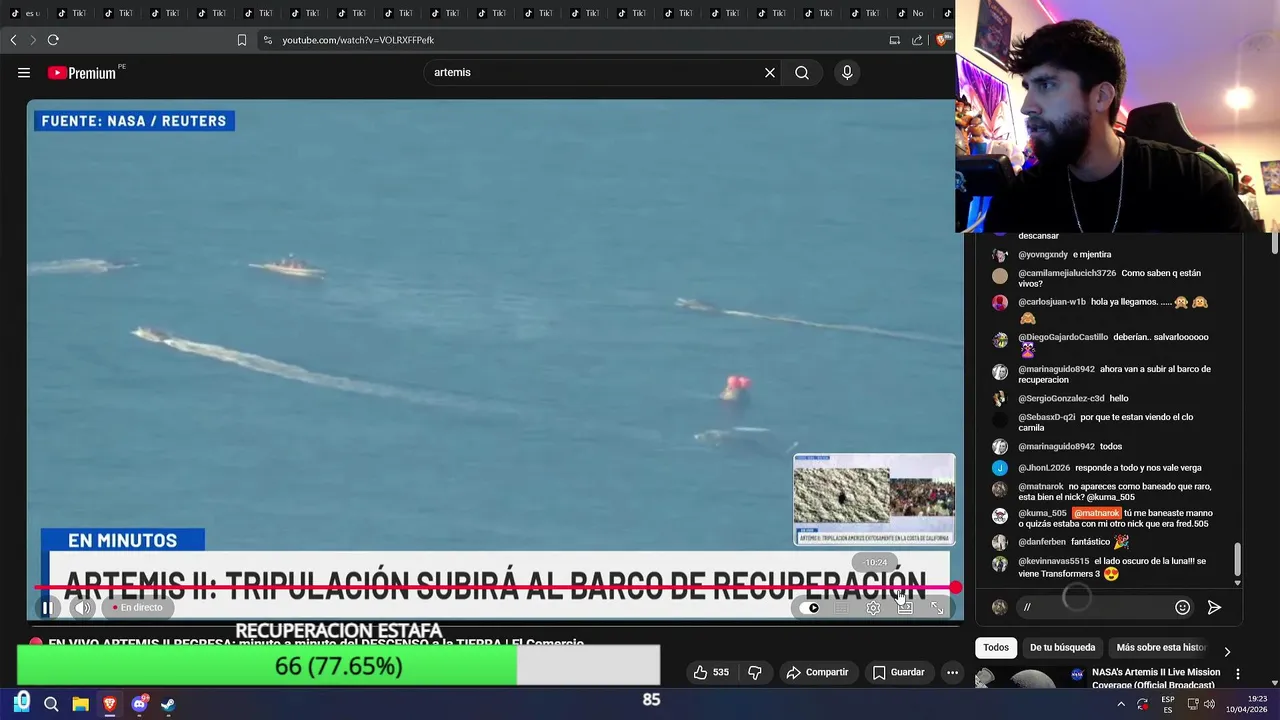Open options for NASA Artemis II video
Image resolution: width=1280 pixels, height=720 pixels.
point(1238,674)
